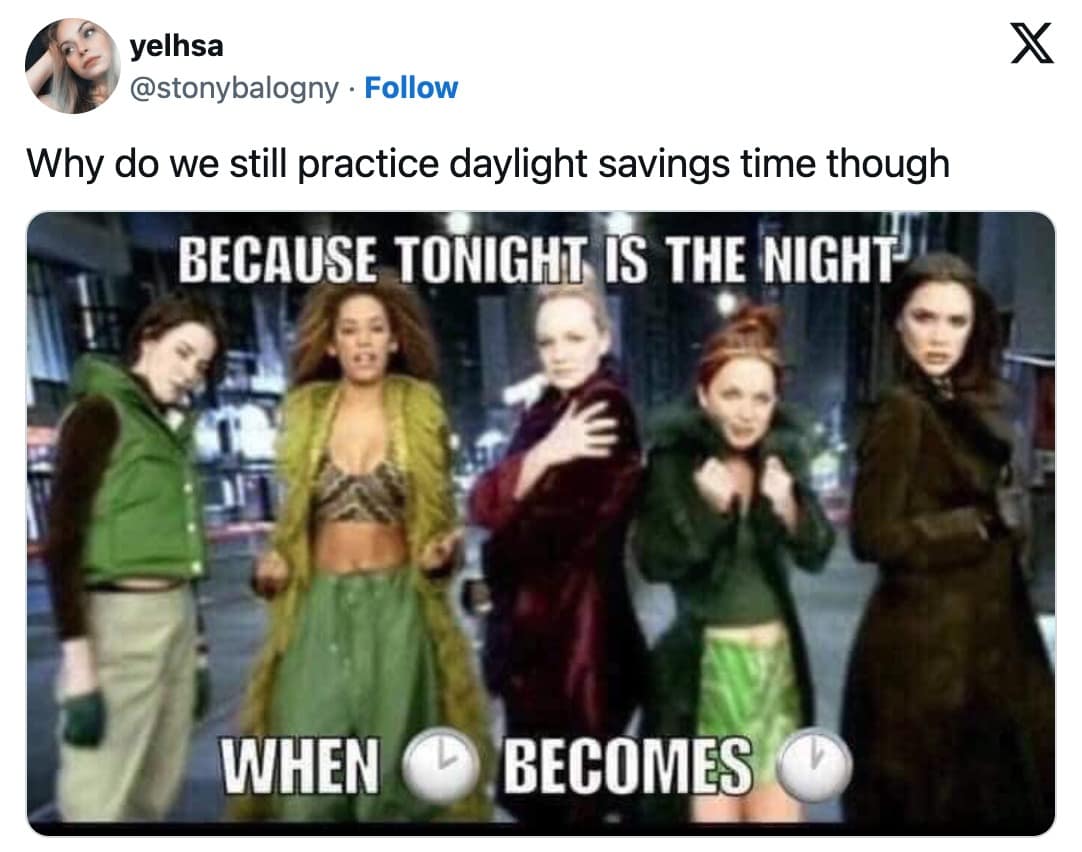The image size is (1082, 852).
Task: Open the yelhsa display name link
Action: click(x=177, y=46)
